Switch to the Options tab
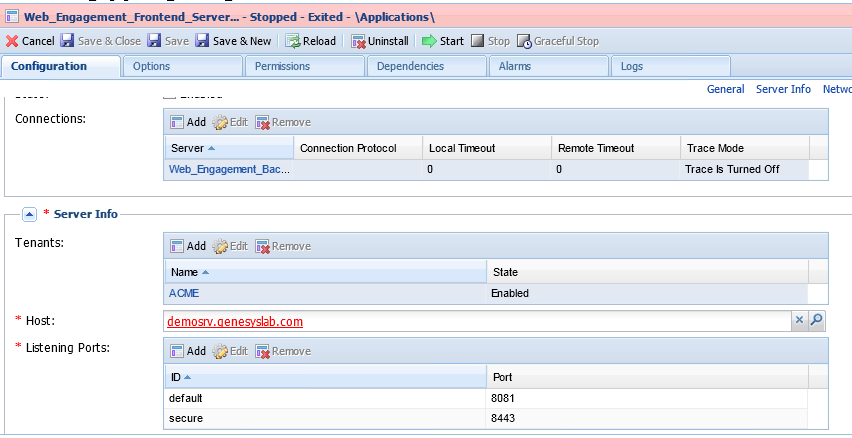The image size is (852, 438). click(x=183, y=66)
